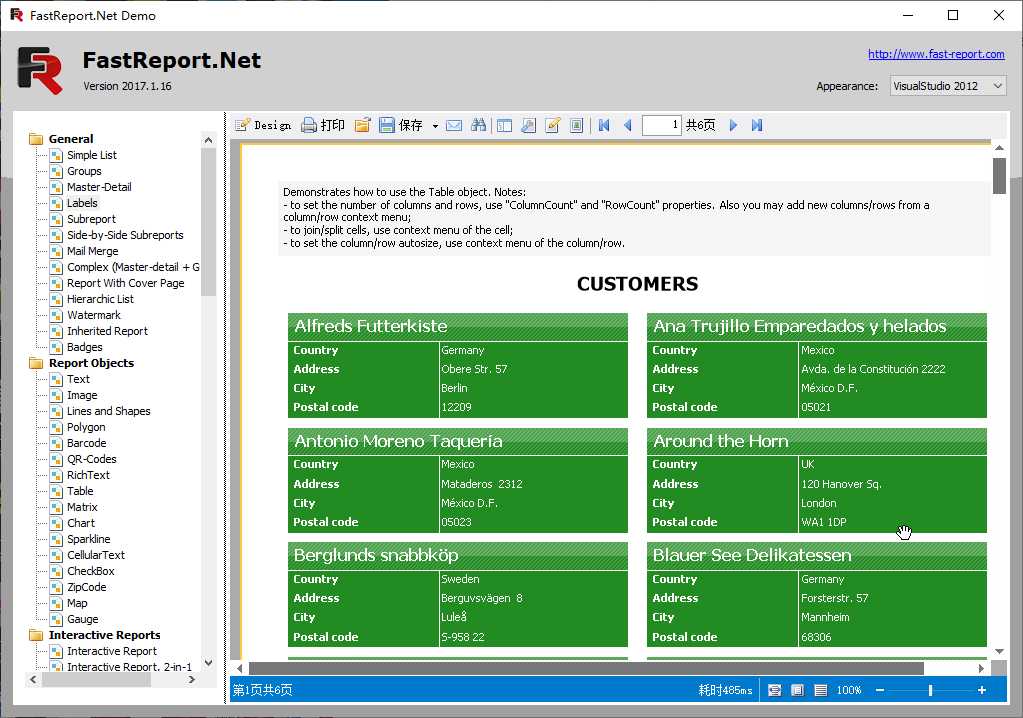
Task: Click the zoom out minus button
Action: (x=880, y=690)
